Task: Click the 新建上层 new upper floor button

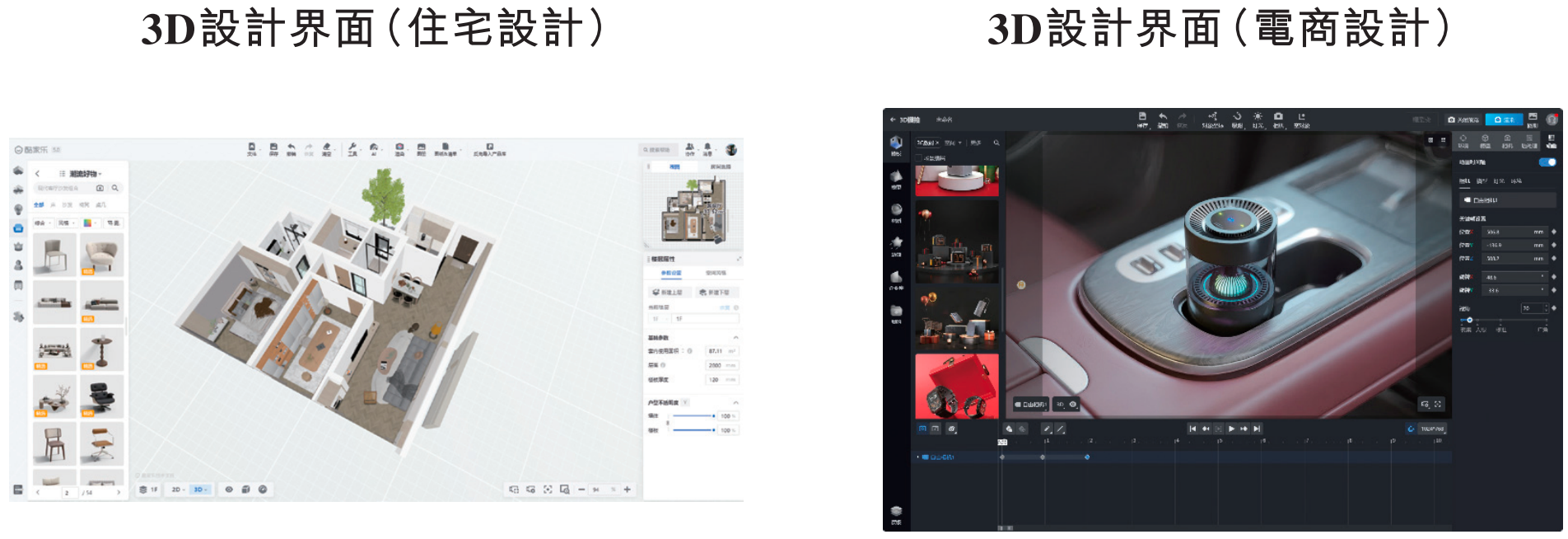Action: click(x=668, y=293)
